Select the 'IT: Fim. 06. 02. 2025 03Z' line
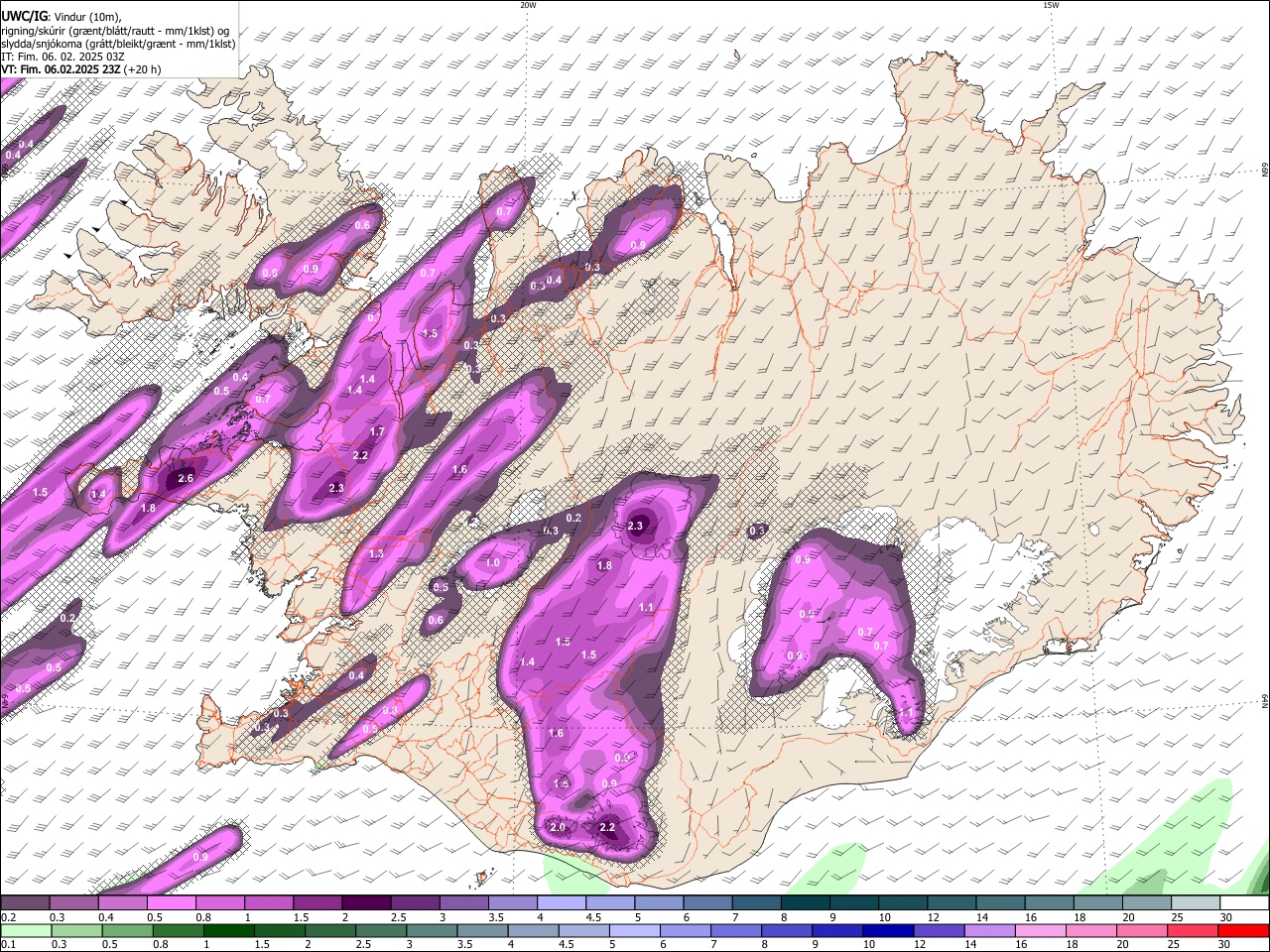This screenshot has height=952, width=1270. point(62,57)
